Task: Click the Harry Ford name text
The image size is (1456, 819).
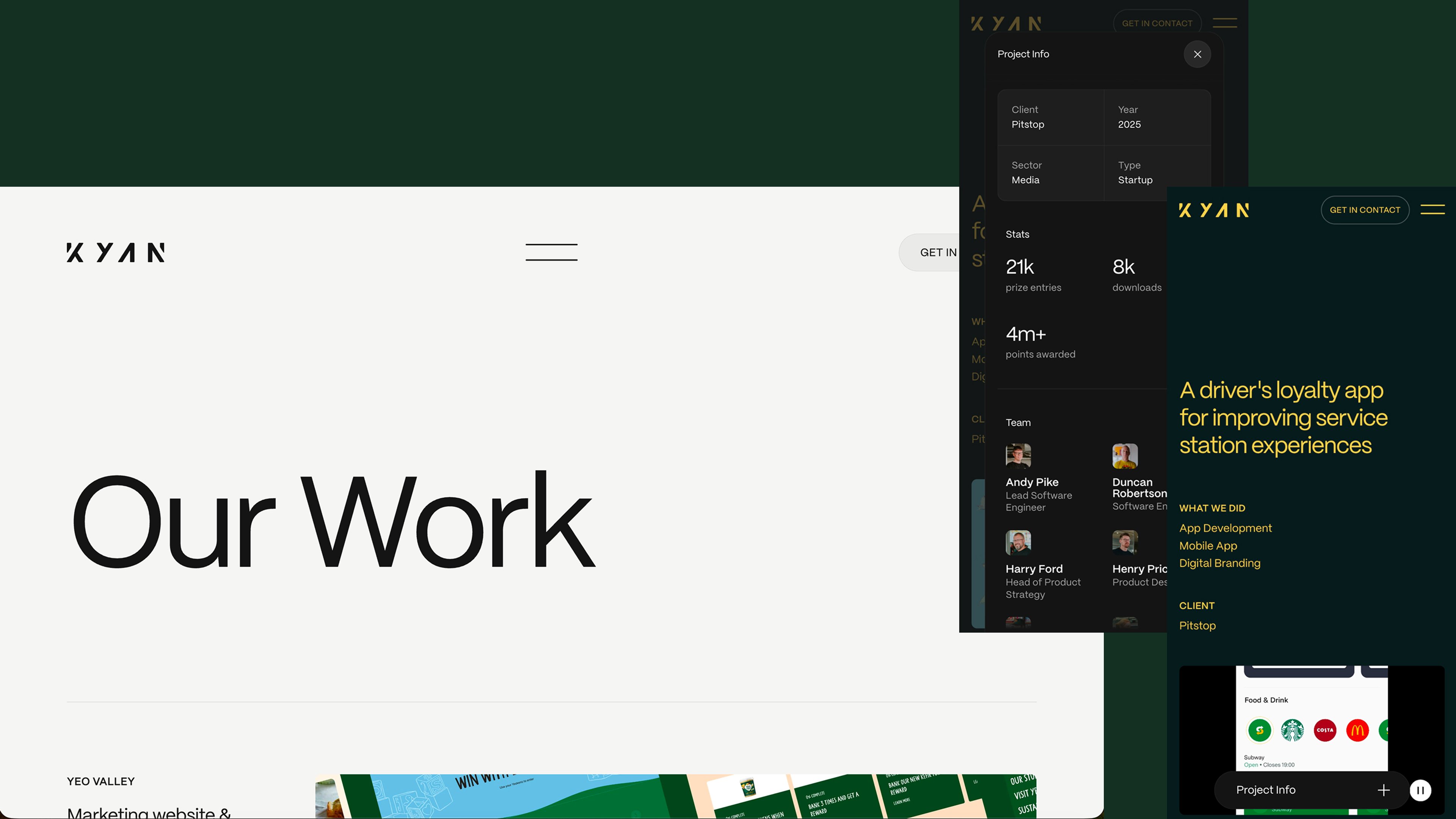Action: (1034, 569)
